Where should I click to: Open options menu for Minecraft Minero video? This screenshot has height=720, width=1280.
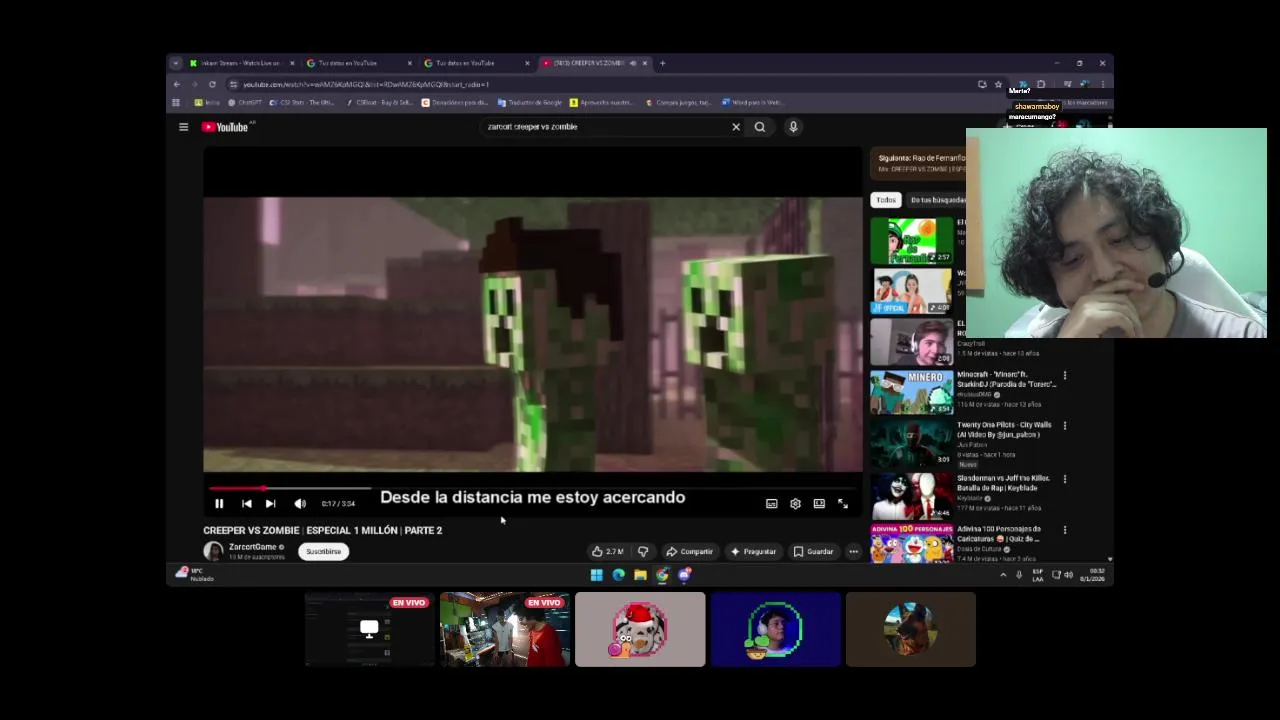(1065, 376)
